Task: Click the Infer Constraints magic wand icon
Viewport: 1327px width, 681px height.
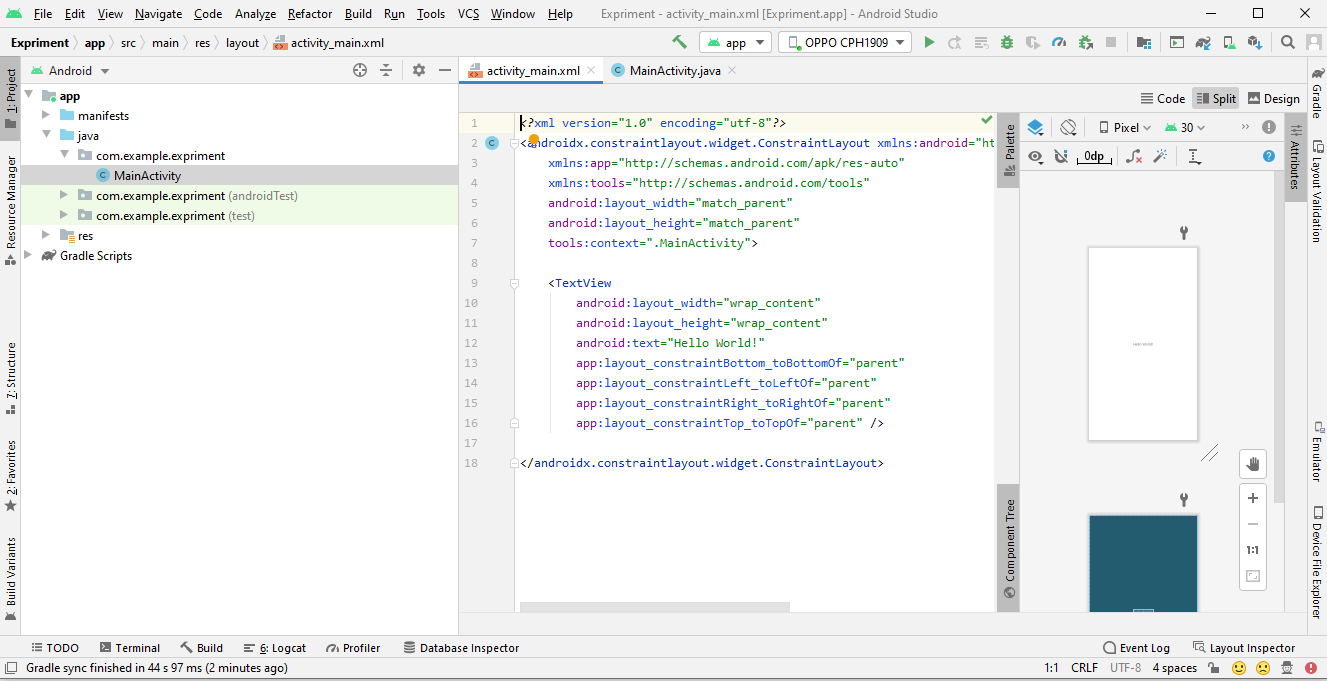Action: [x=1160, y=156]
